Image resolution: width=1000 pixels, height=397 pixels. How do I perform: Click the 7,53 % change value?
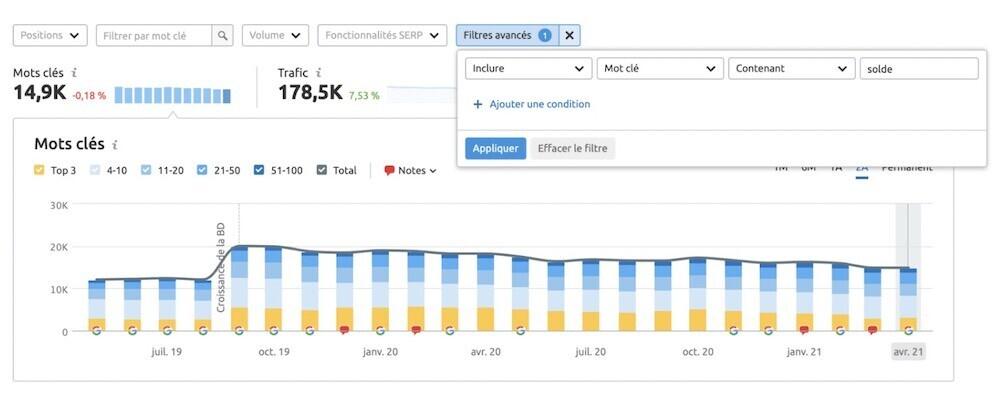click(364, 96)
